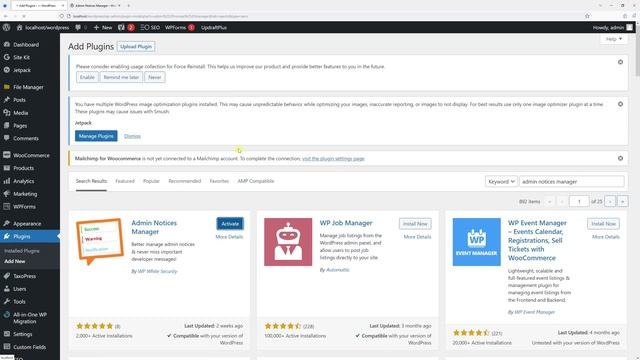Viewport: 640px width, 360px height.
Task: Switch to the Featured tab
Action: pyautogui.click(x=125, y=181)
